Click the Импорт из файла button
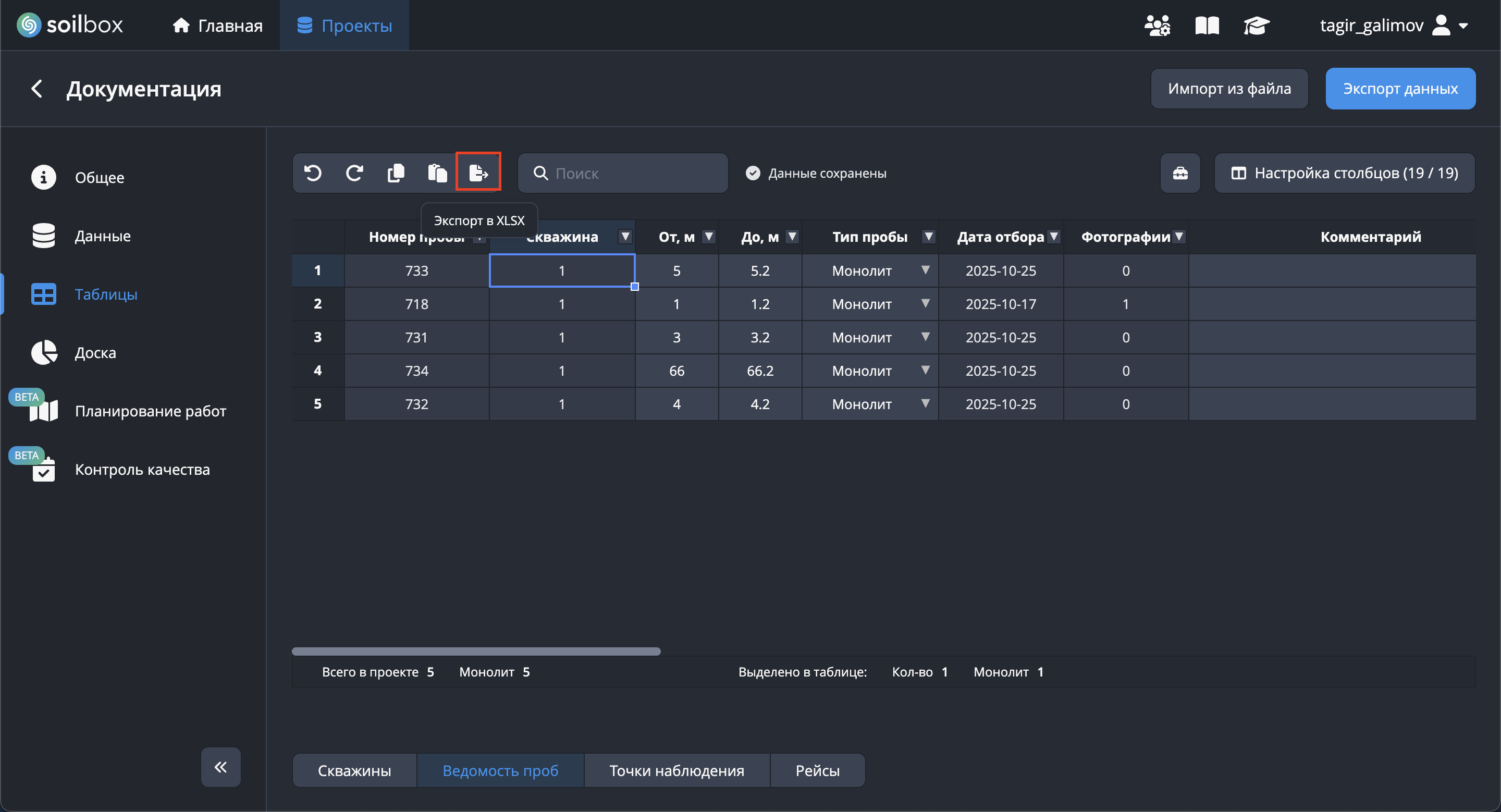Viewport: 1501px width, 812px height. tap(1229, 89)
